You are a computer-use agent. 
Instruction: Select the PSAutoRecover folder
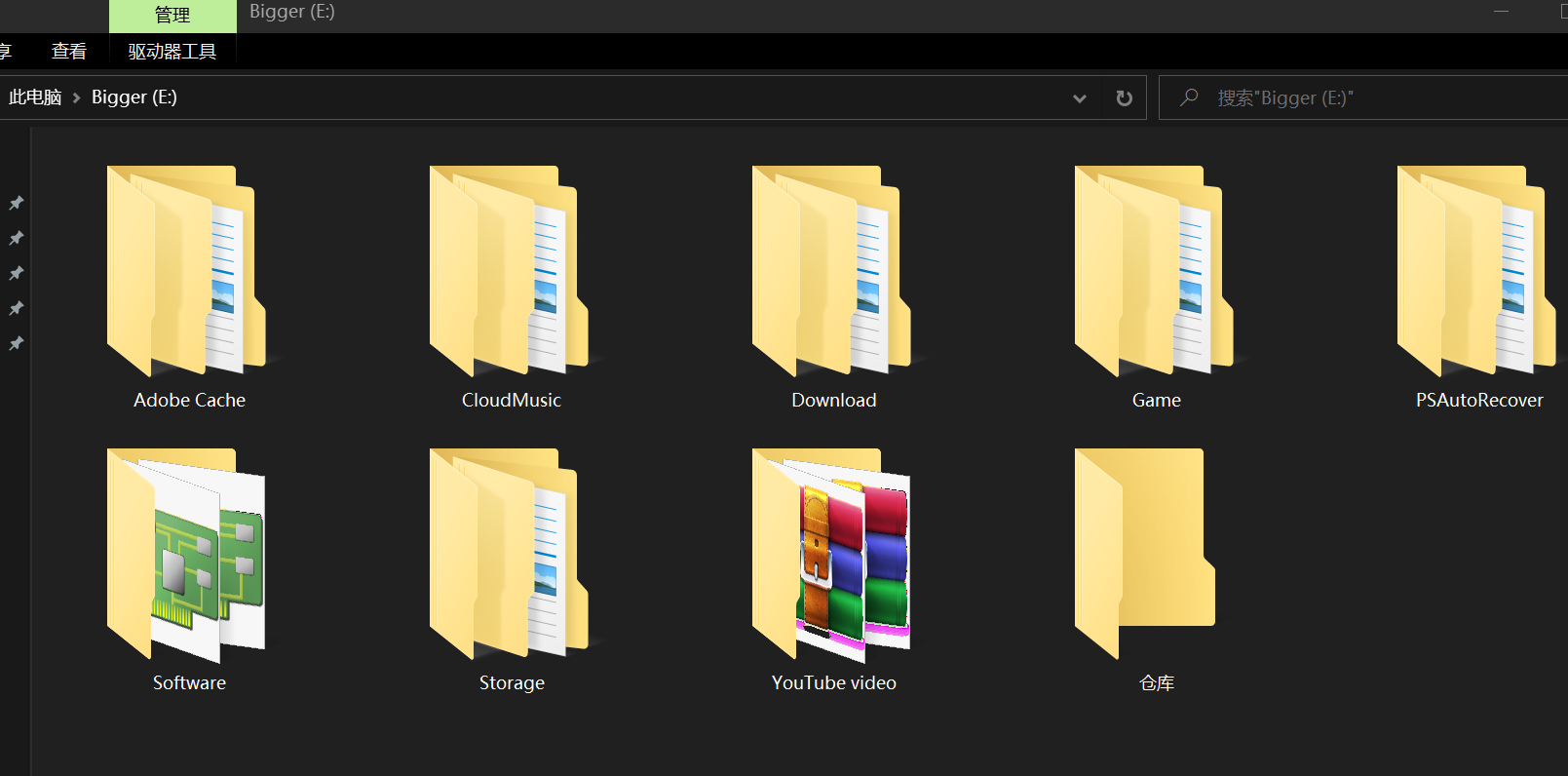[x=1475, y=273]
